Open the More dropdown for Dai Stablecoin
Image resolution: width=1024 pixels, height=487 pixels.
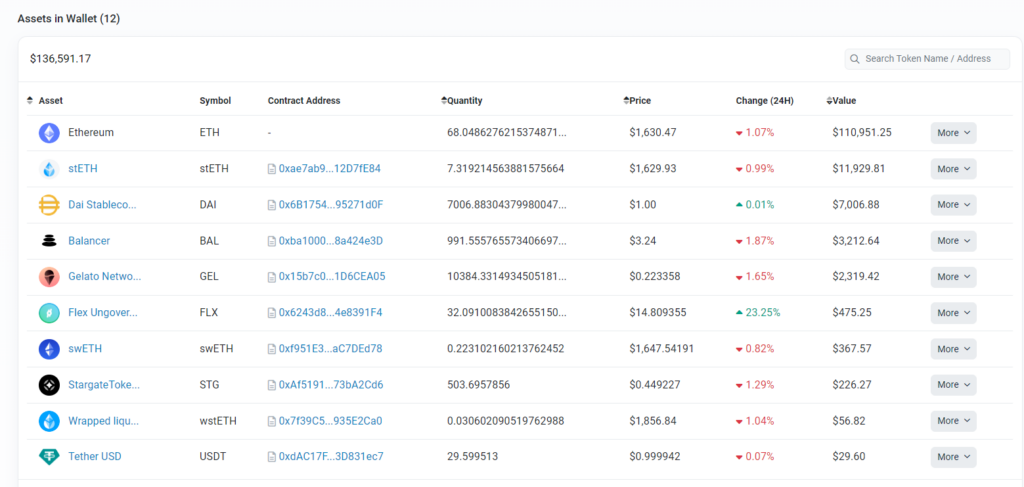[953, 204]
